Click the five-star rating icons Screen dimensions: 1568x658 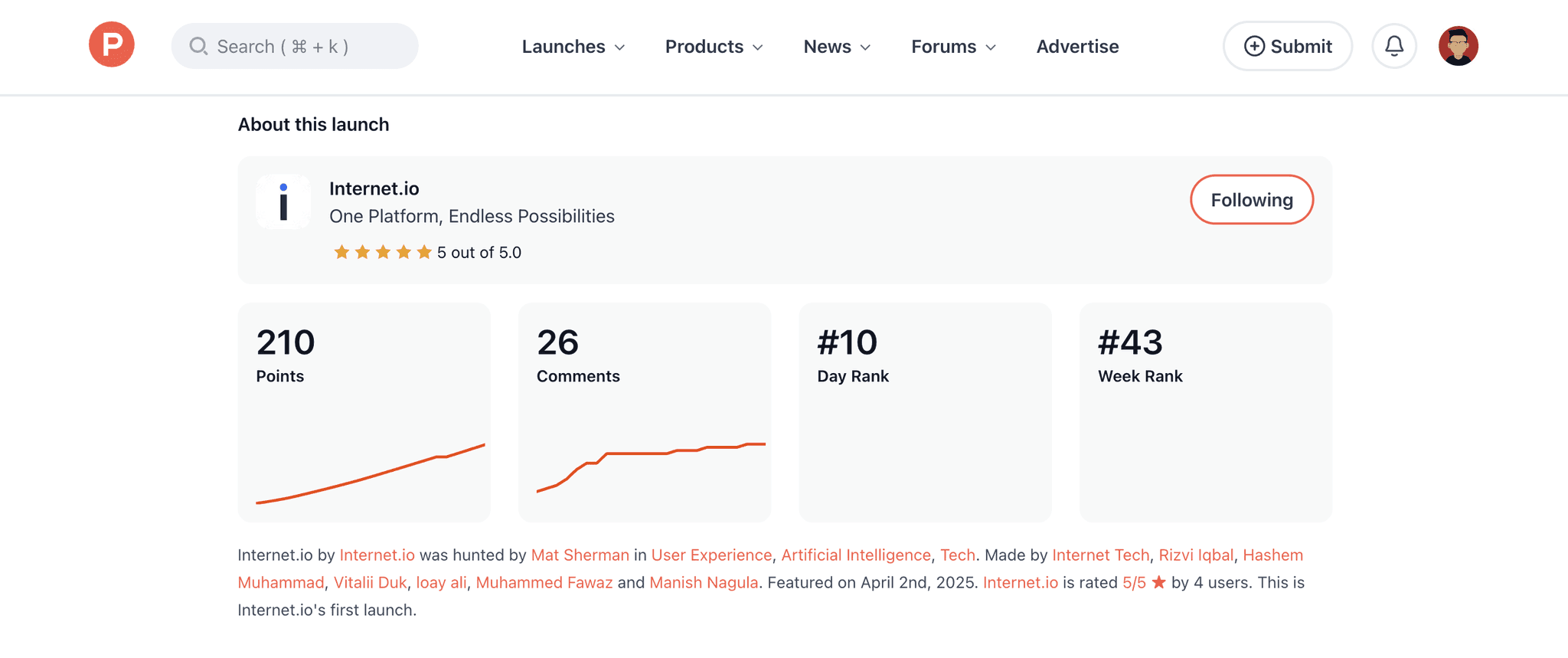click(x=383, y=252)
